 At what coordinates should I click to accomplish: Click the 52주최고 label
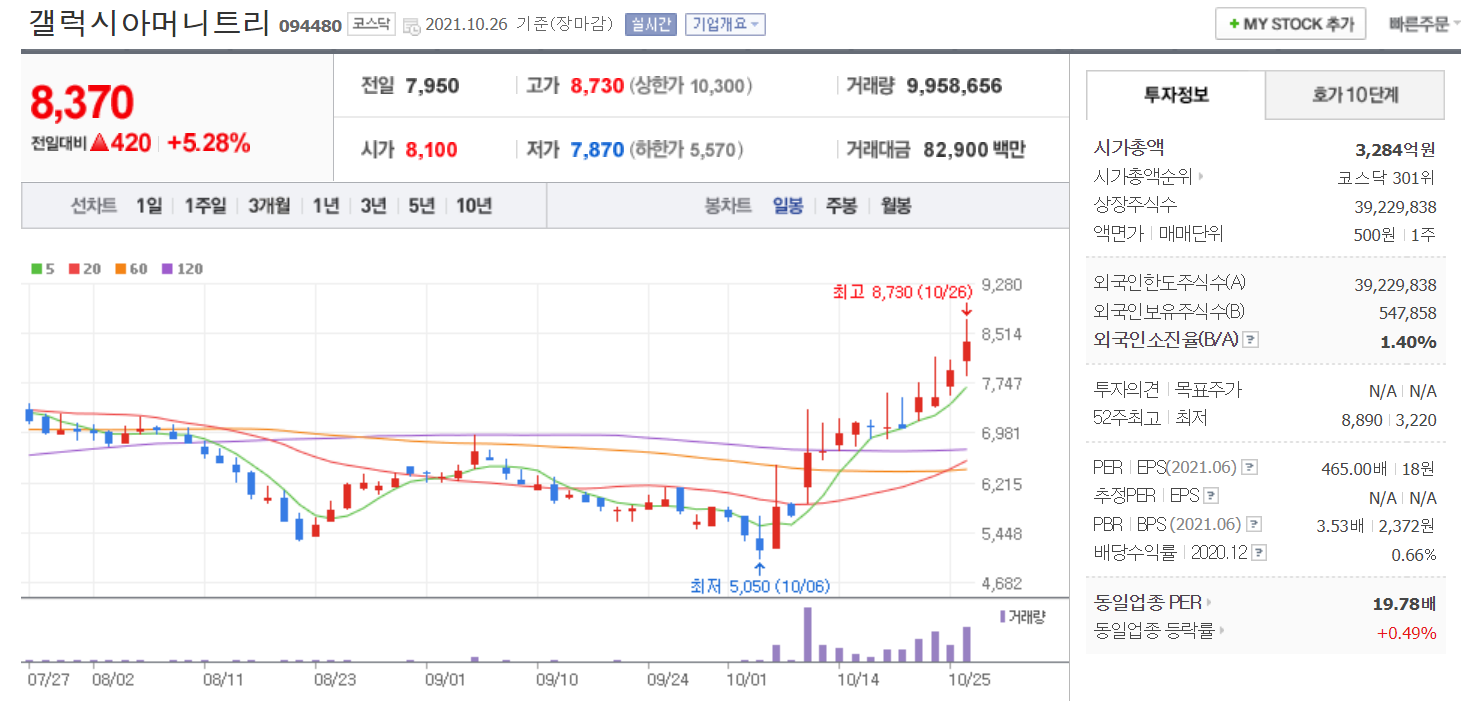click(x=1127, y=418)
